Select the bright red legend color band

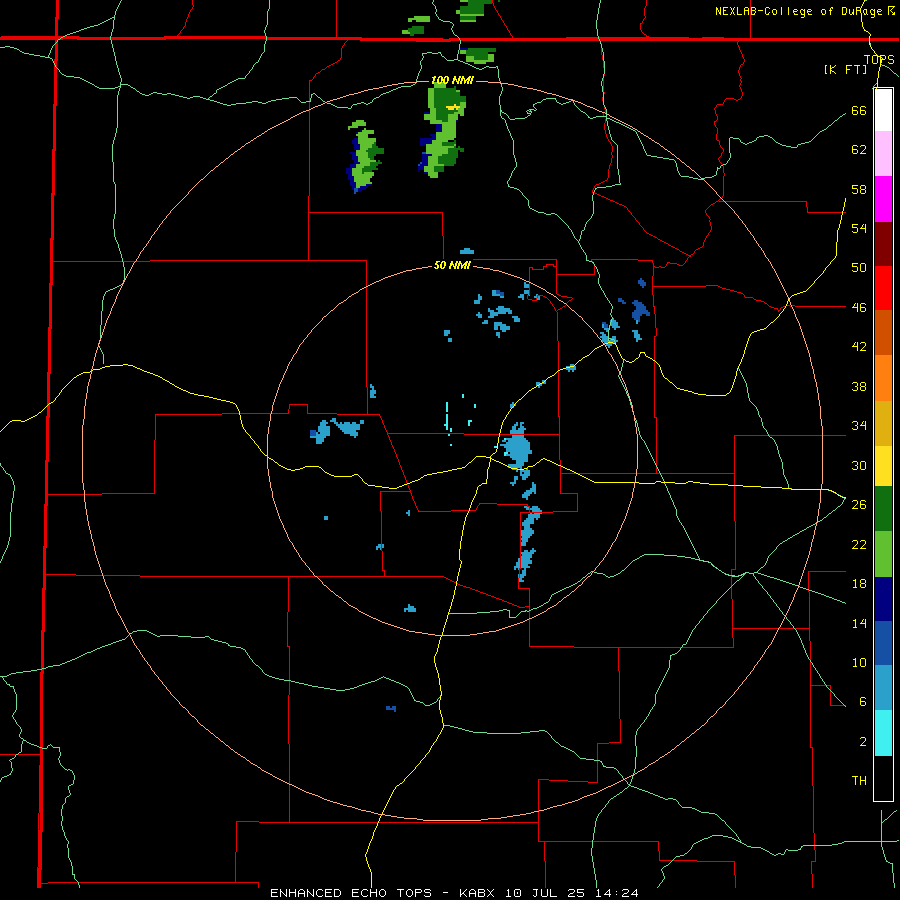tap(883, 288)
